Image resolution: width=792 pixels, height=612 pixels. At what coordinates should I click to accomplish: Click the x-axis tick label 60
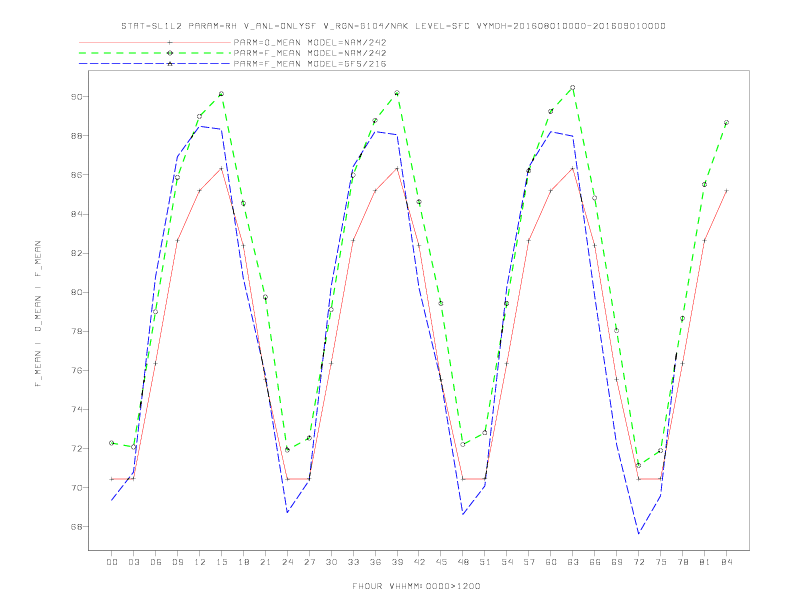tap(551, 562)
